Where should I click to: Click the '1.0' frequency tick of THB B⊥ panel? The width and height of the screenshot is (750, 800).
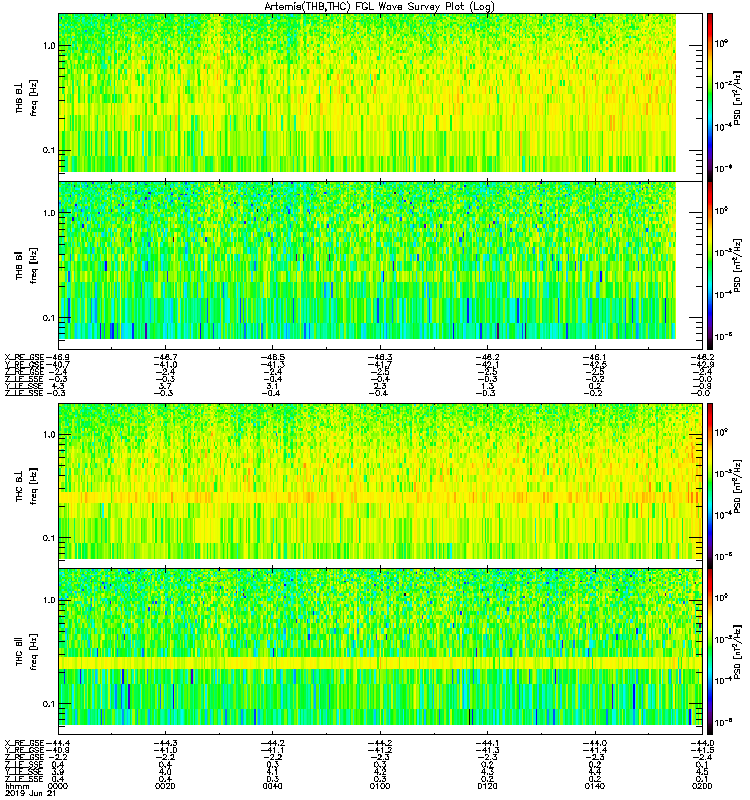click(49, 45)
